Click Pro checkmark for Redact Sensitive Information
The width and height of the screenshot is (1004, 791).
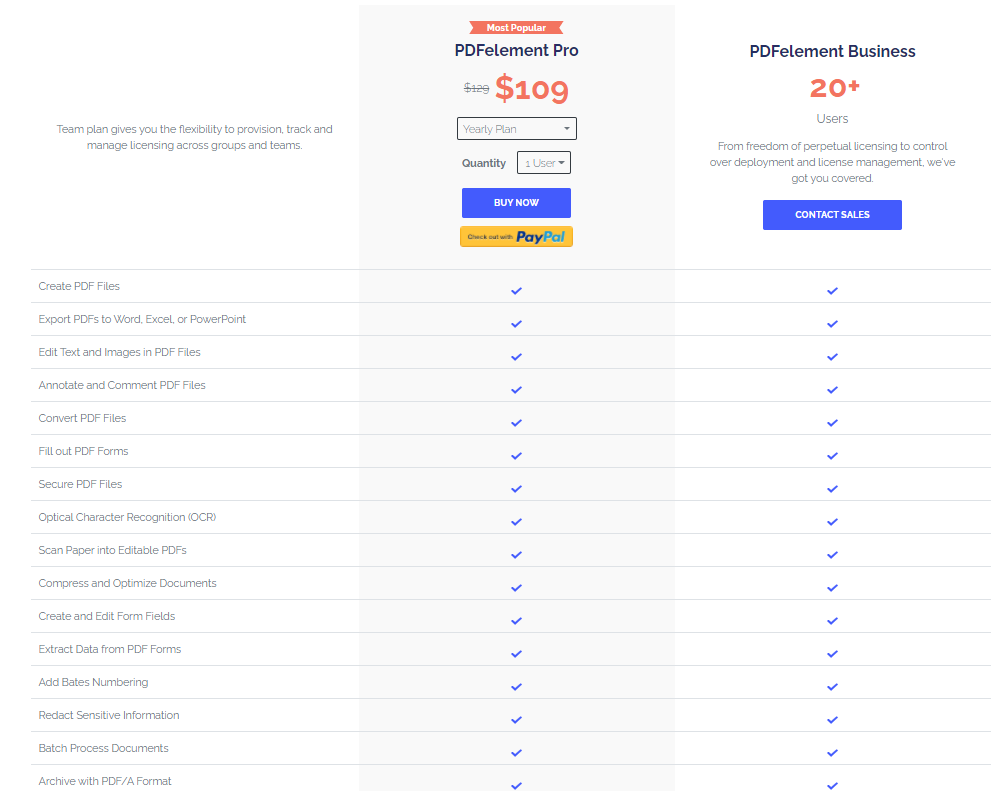point(516,719)
